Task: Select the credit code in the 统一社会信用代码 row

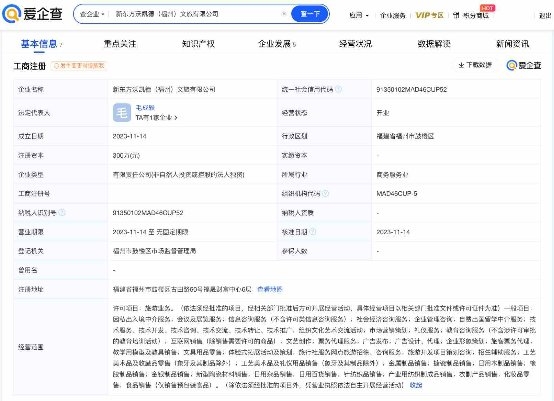Action: coord(412,89)
